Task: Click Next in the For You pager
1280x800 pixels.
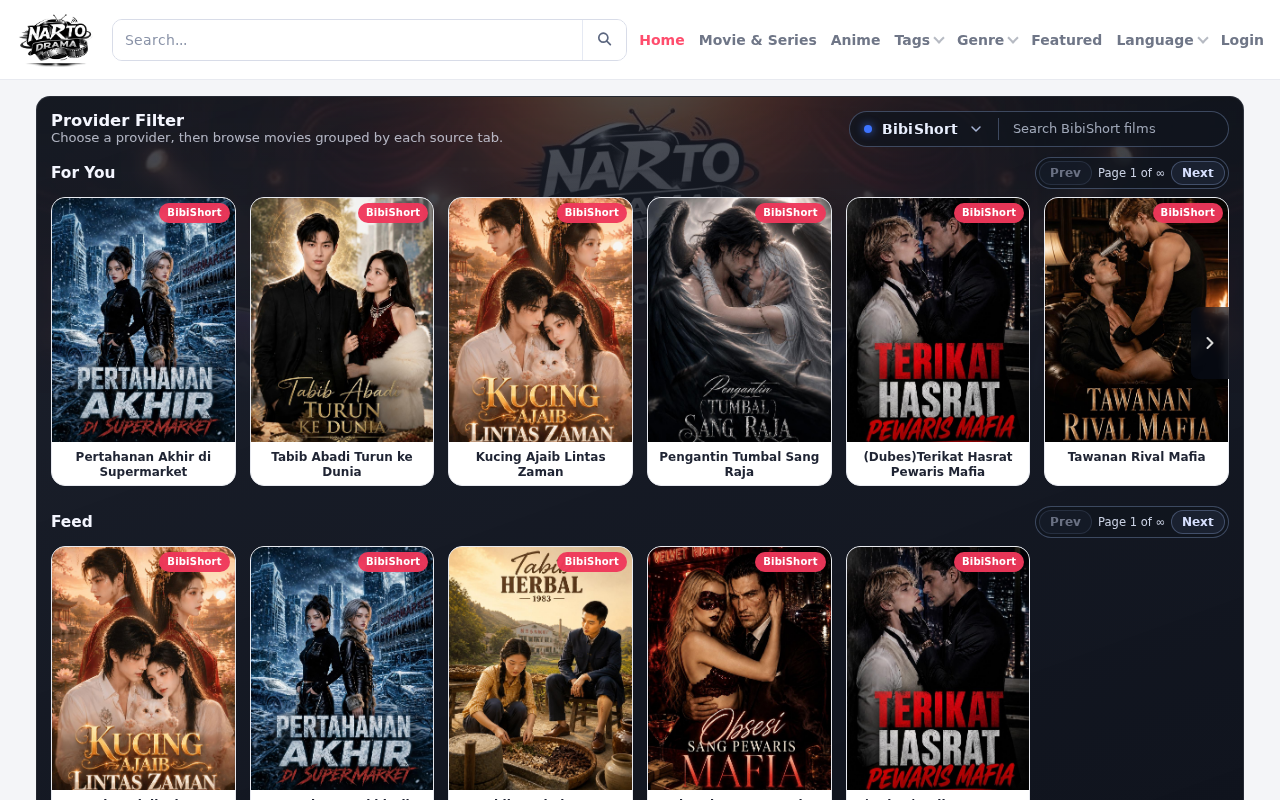Action: pyautogui.click(x=1197, y=173)
